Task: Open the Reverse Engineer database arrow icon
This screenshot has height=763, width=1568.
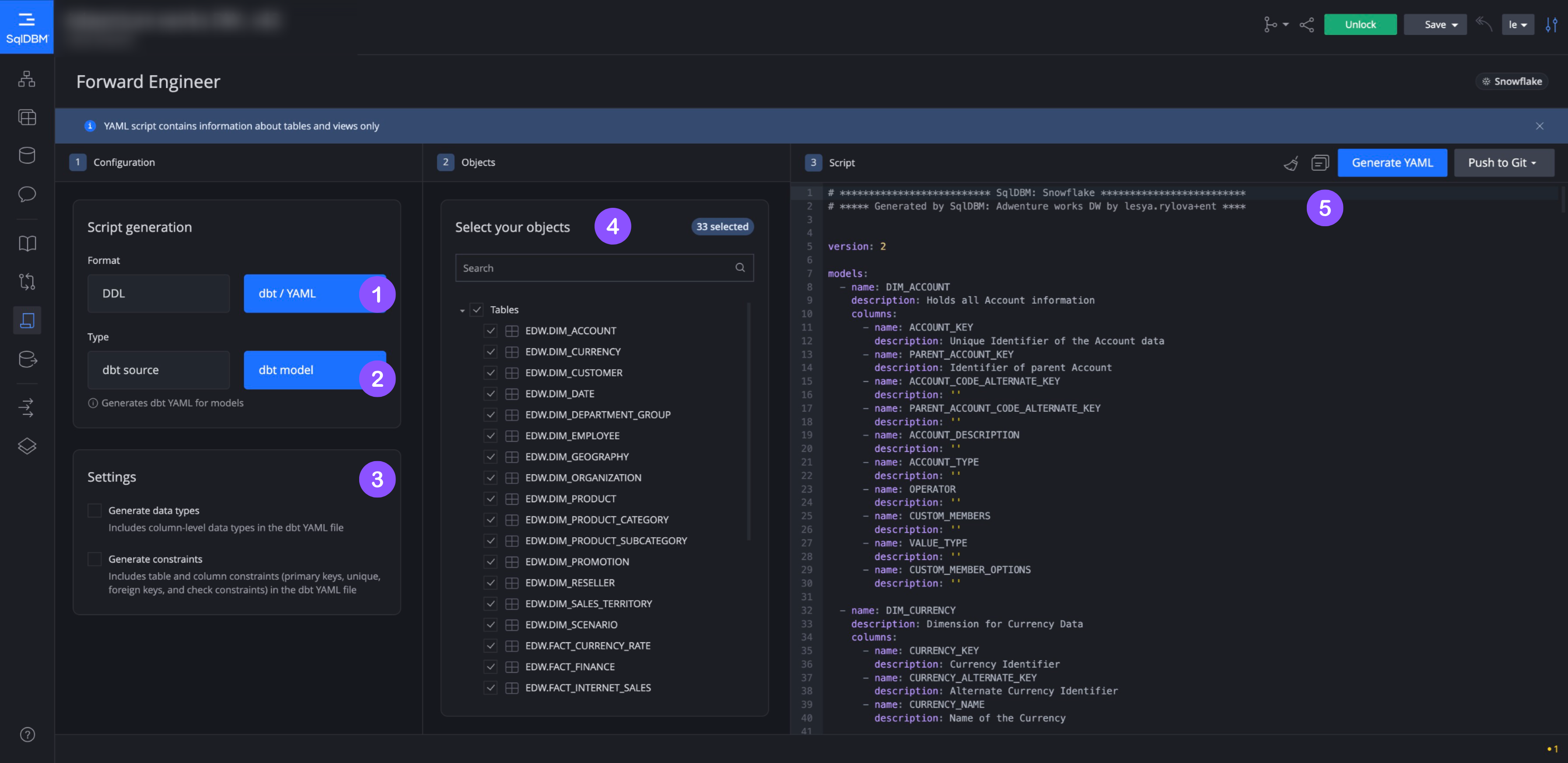Action: (28, 359)
